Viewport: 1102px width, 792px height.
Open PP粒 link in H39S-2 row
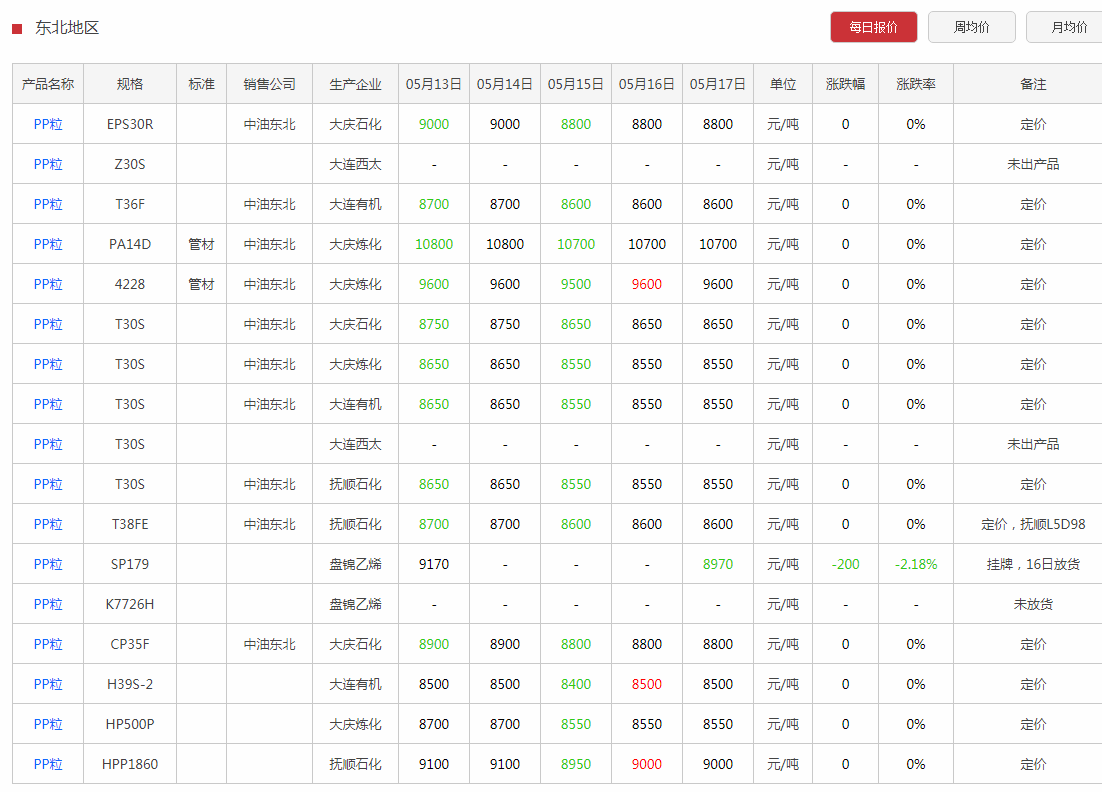point(48,684)
